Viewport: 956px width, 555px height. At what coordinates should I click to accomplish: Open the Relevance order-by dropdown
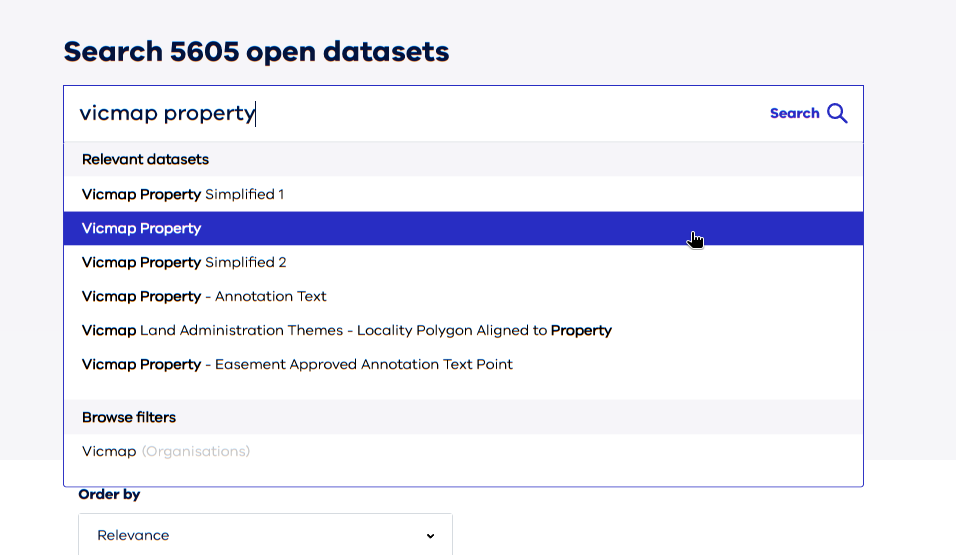(265, 535)
